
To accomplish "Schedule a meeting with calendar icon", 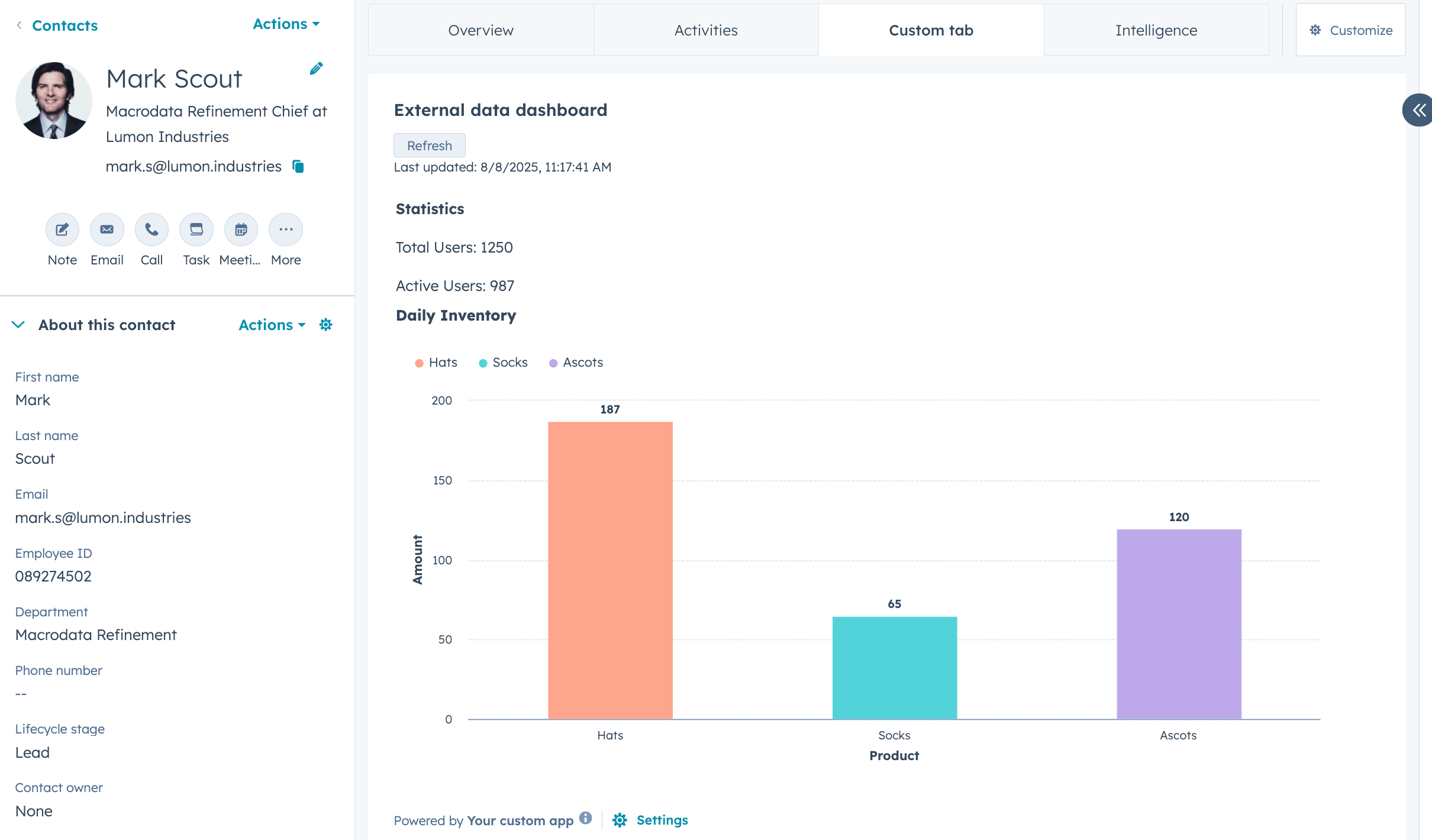I will click(x=241, y=230).
